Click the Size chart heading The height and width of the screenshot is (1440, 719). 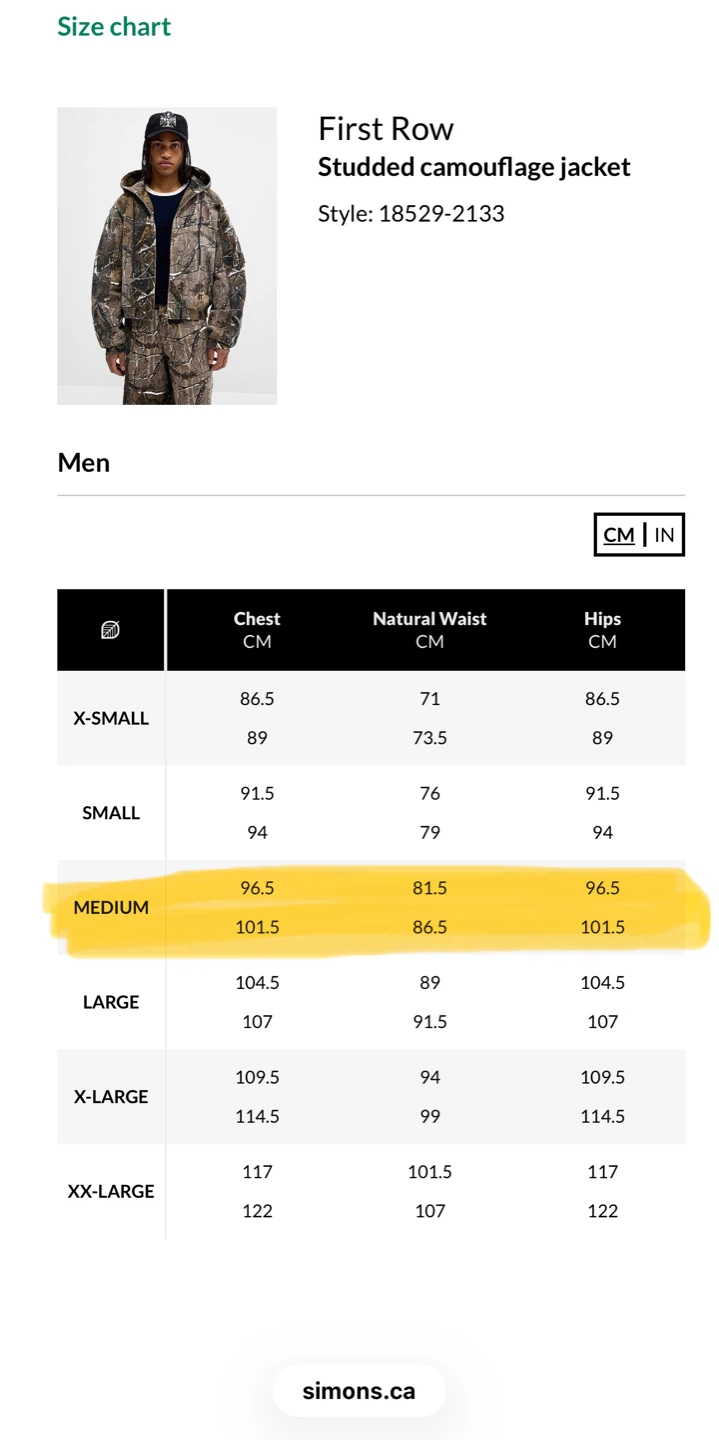[x=114, y=27]
